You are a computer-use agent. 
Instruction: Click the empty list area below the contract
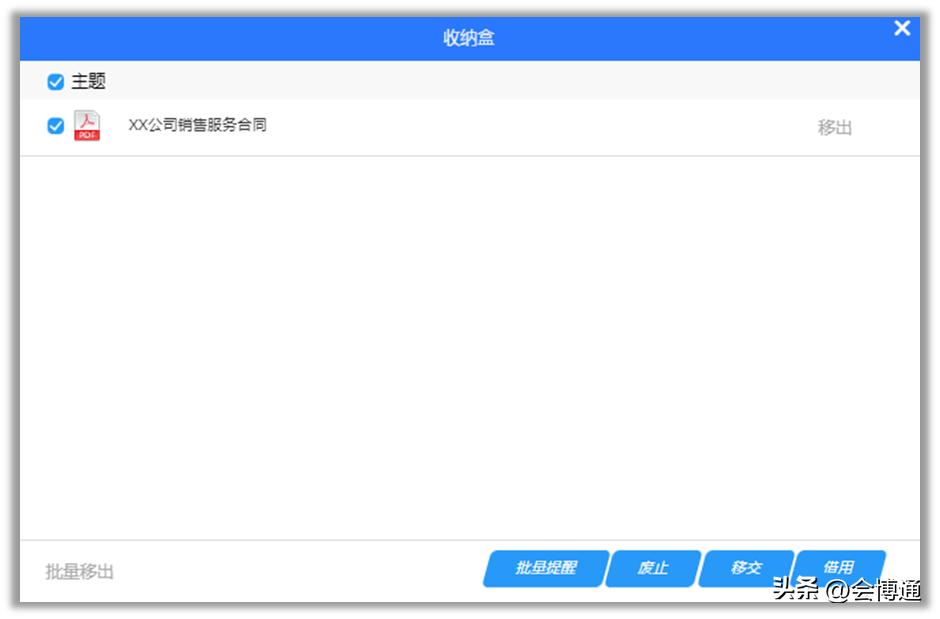tap(470, 350)
